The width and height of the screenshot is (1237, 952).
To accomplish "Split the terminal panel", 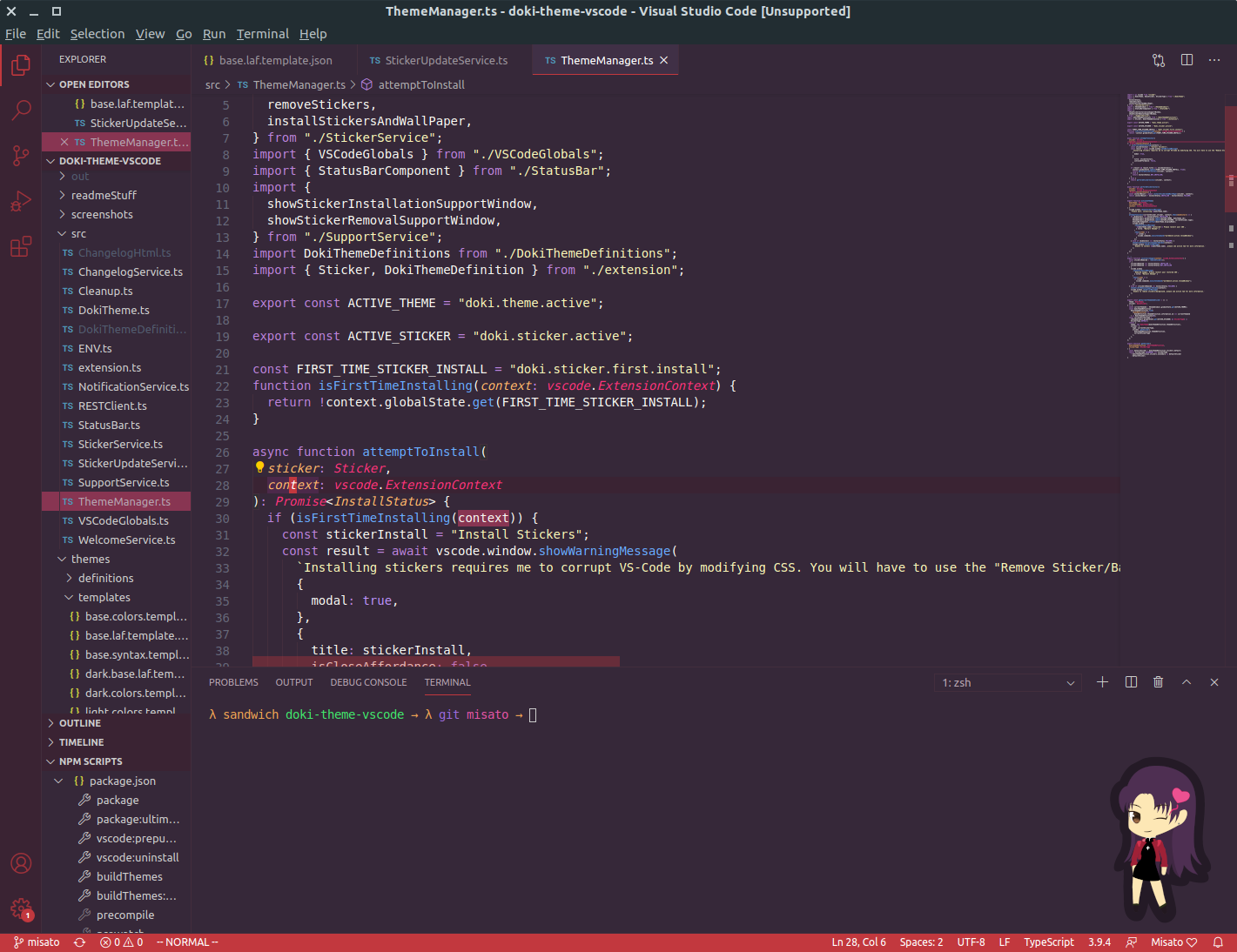I will (x=1131, y=682).
